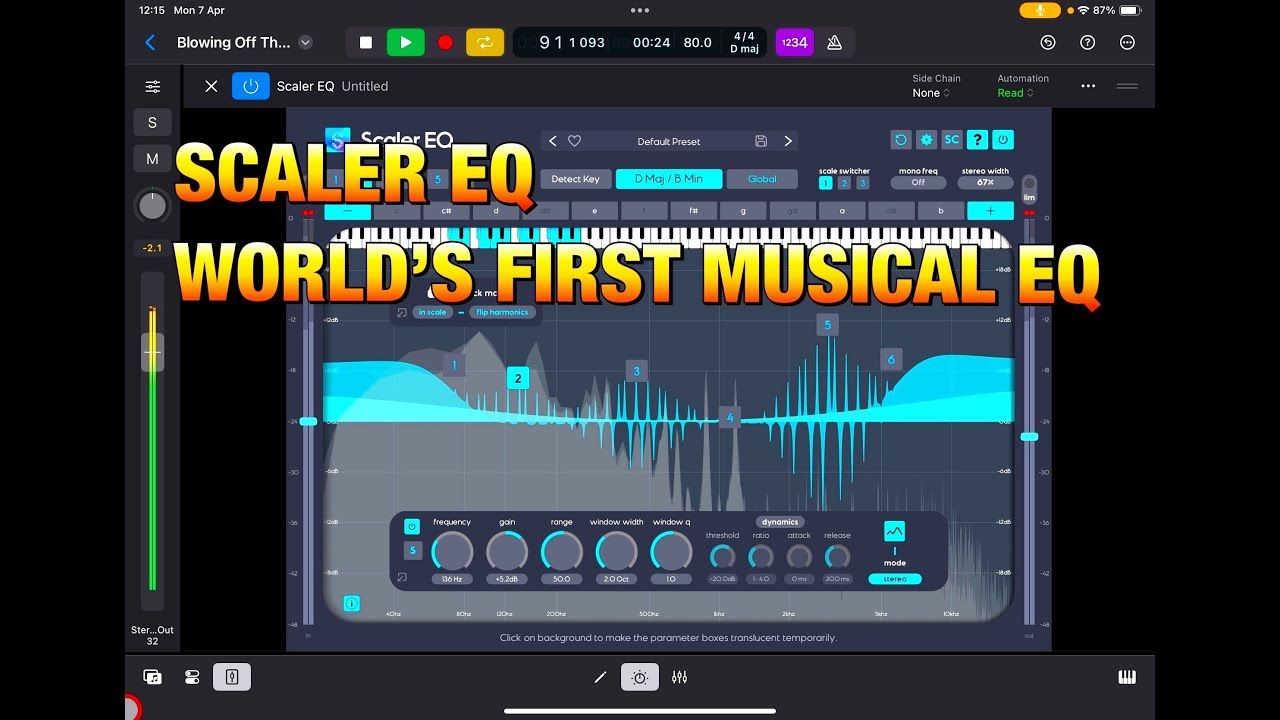Open the Automation Read dropdown
This screenshot has height=720, width=1280.
pyautogui.click(x=1015, y=93)
